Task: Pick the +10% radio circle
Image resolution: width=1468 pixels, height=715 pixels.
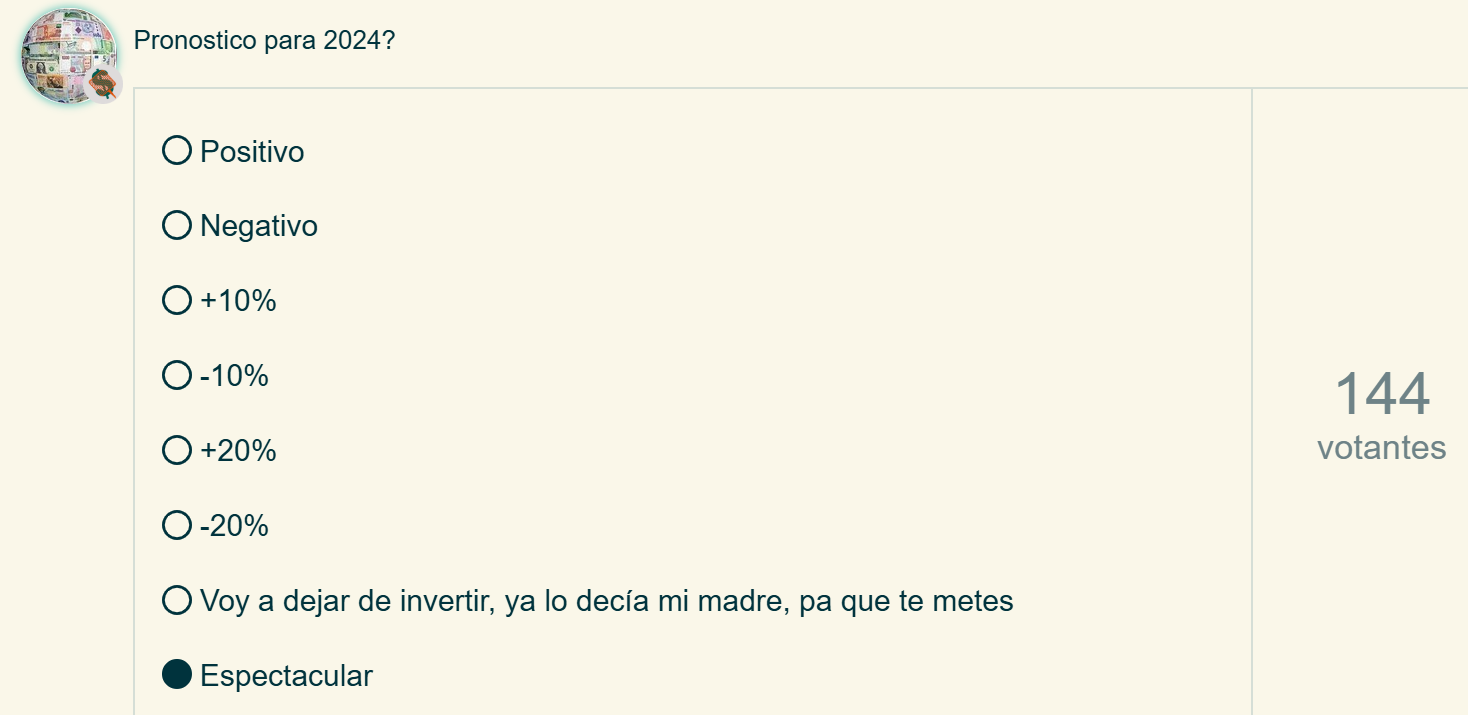Action: point(177,300)
